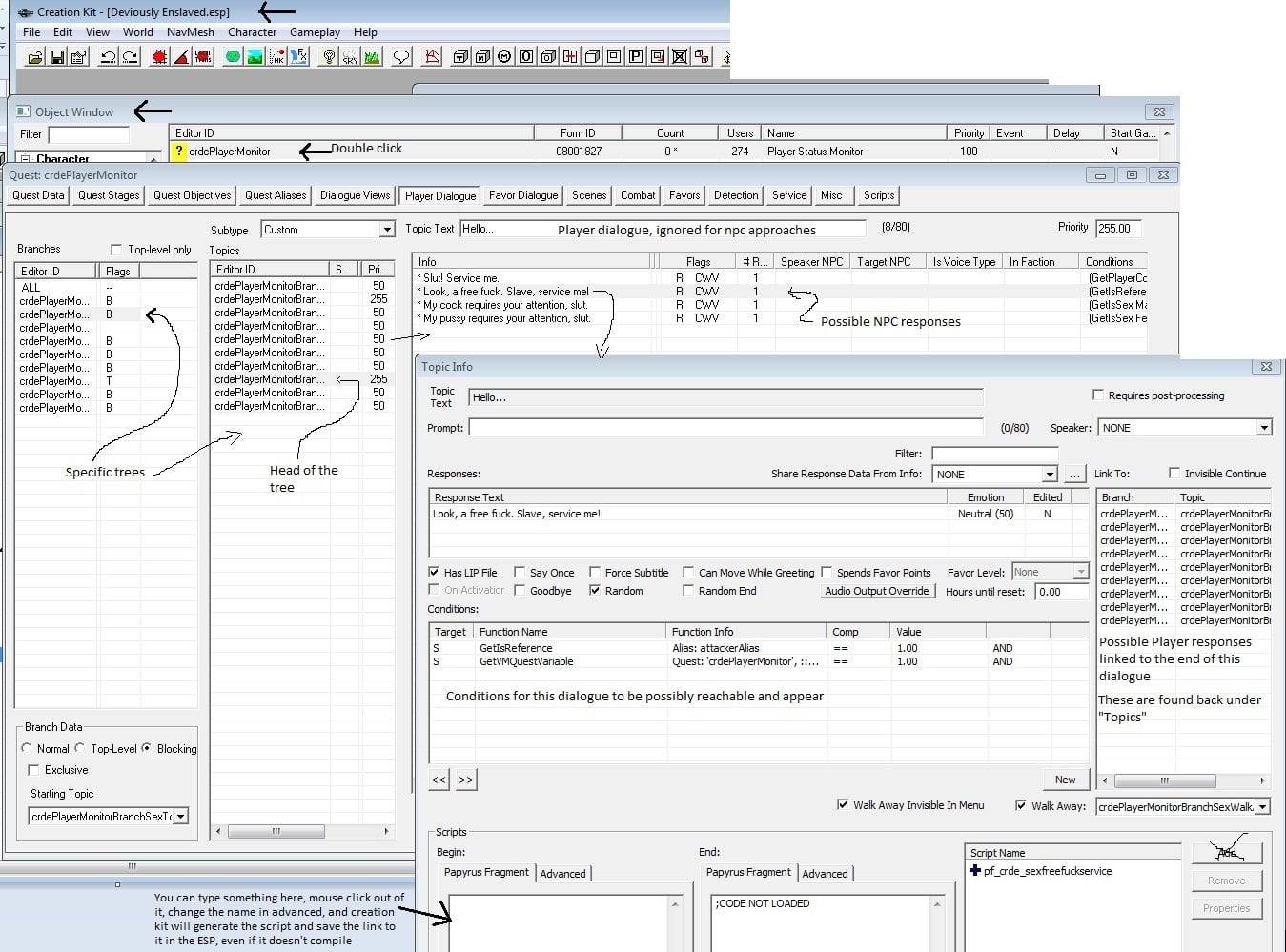Image resolution: width=1286 pixels, height=952 pixels.
Task: Select the Normal branch radio button
Action: pyautogui.click(x=27, y=749)
